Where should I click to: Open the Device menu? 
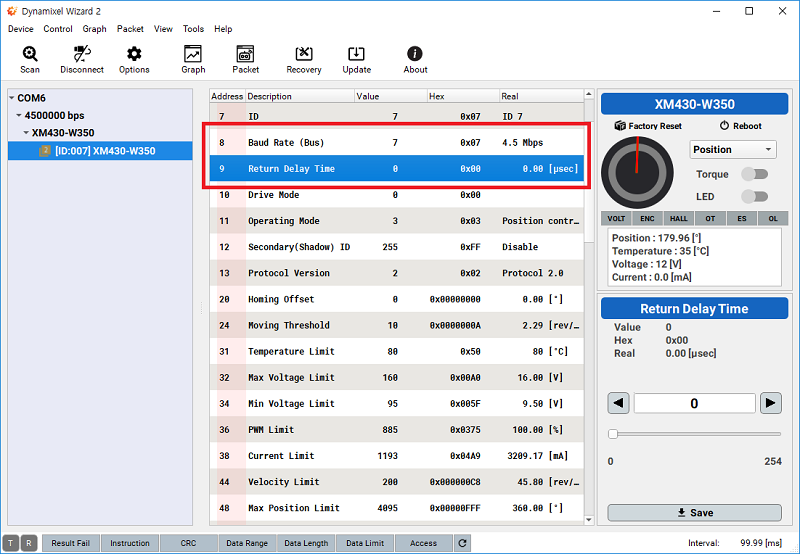pyautogui.click(x=20, y=29)
